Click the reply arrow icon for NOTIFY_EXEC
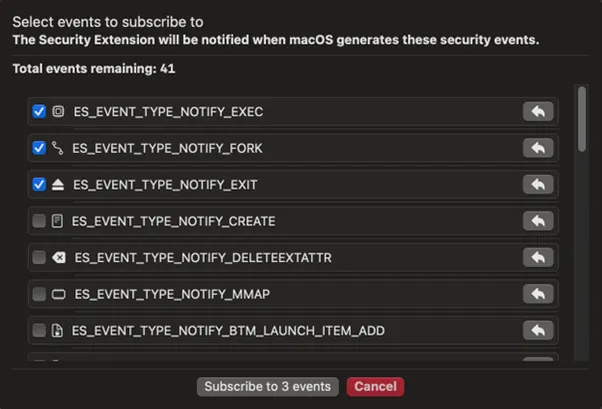Image resolution: width=602 pixels, height=409 pixels. tap(538, 112)
